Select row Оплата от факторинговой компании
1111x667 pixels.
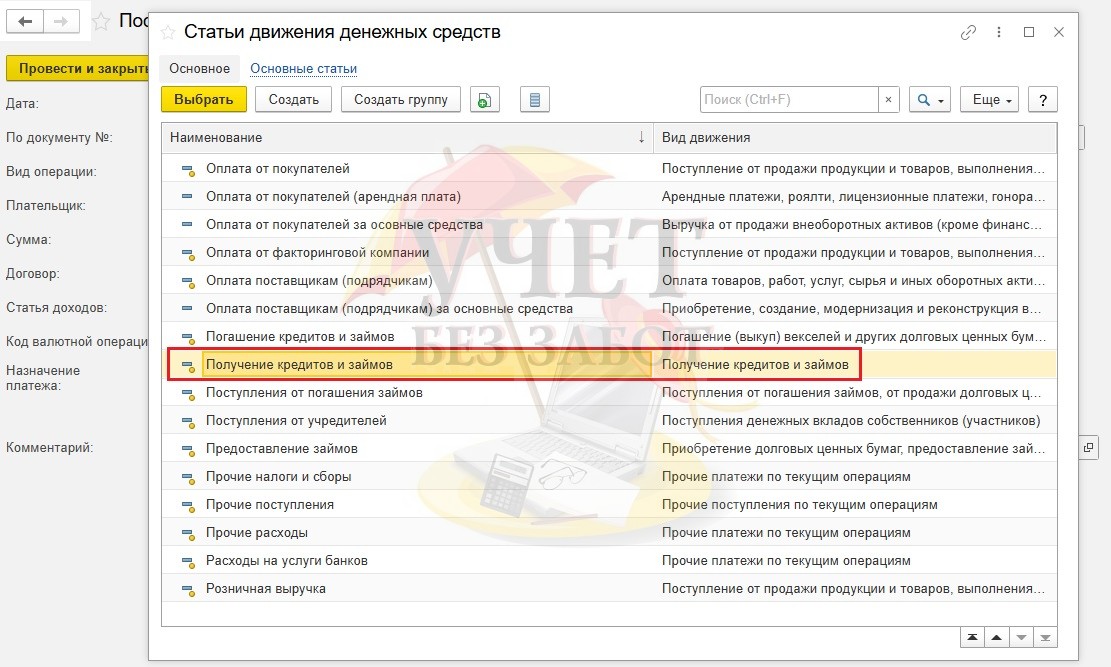pos(609,252)
